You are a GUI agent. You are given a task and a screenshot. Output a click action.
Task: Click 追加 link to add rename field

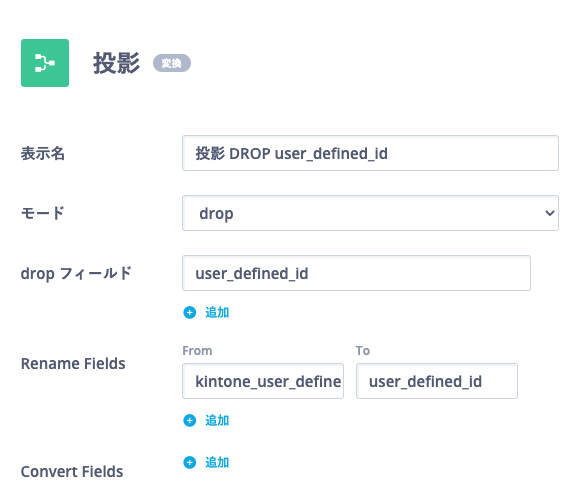coord(217,420)
